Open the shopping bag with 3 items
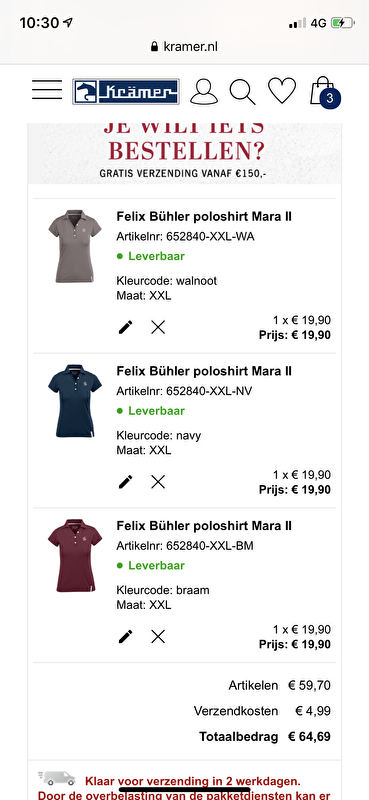369x800 pixels. [325, 92]
